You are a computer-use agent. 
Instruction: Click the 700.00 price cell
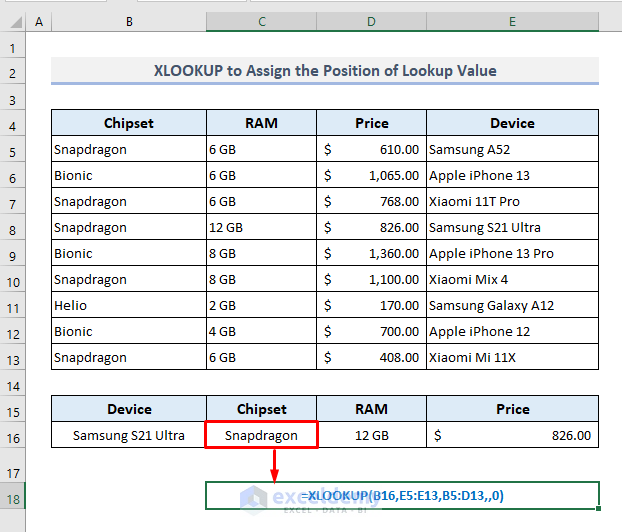[371, 331]
